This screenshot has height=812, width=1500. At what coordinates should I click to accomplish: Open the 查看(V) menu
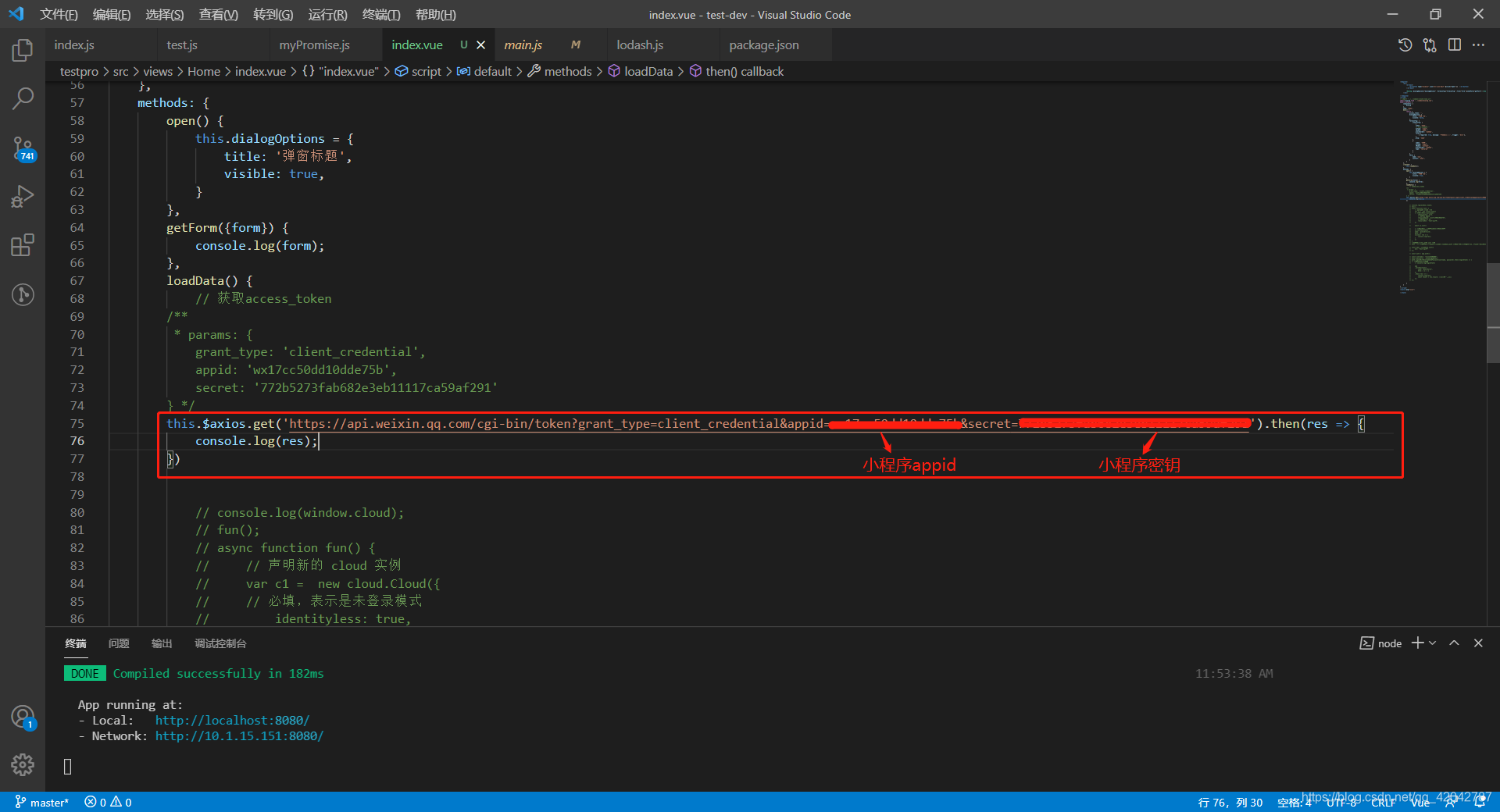pyautogui.click(x=219, y=15)
